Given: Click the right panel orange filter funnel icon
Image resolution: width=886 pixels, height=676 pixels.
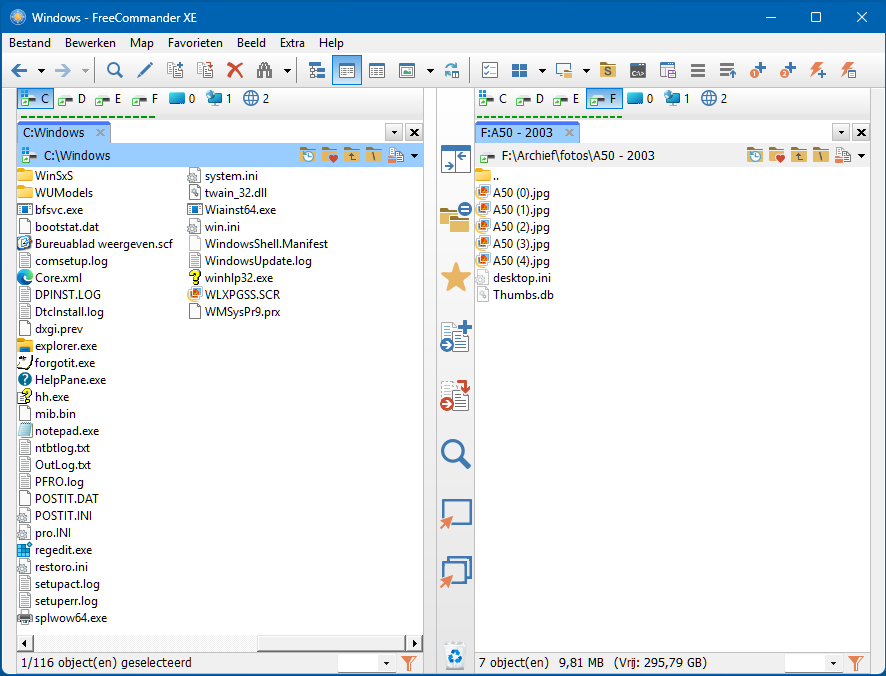Looking at the screenshot, I should pyautogui.click(x=855, y=663).
